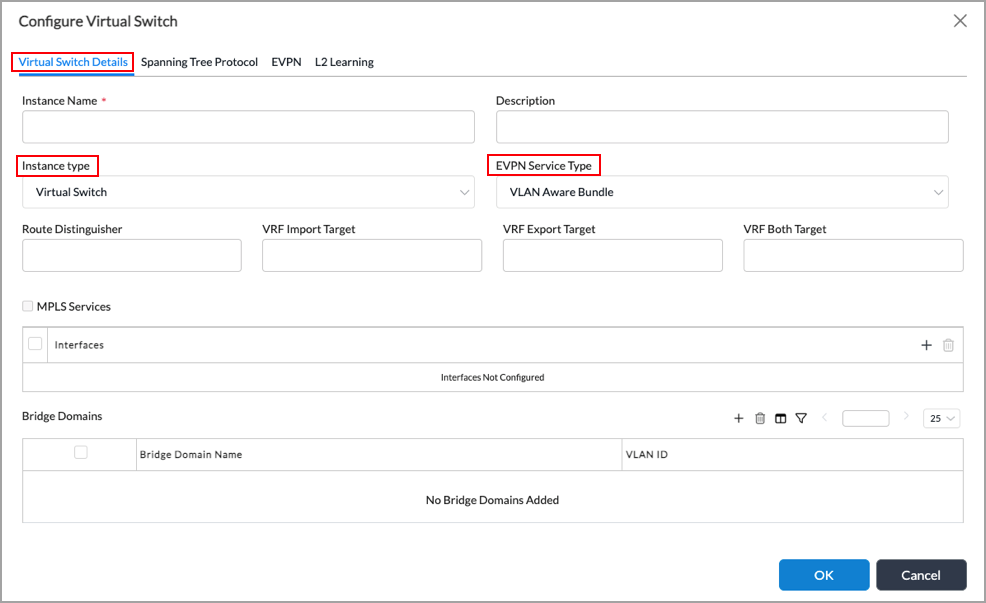Image resolution: width=986 pixels, height=603 pixels.
Task: Open the Bridge Domains filter icon
Action: (x=801, y=418)
